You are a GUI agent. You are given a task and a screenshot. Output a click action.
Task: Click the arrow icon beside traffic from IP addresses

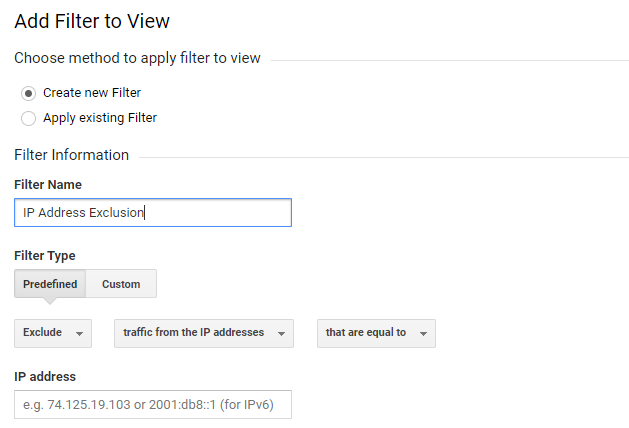click(x=281, y=334)
